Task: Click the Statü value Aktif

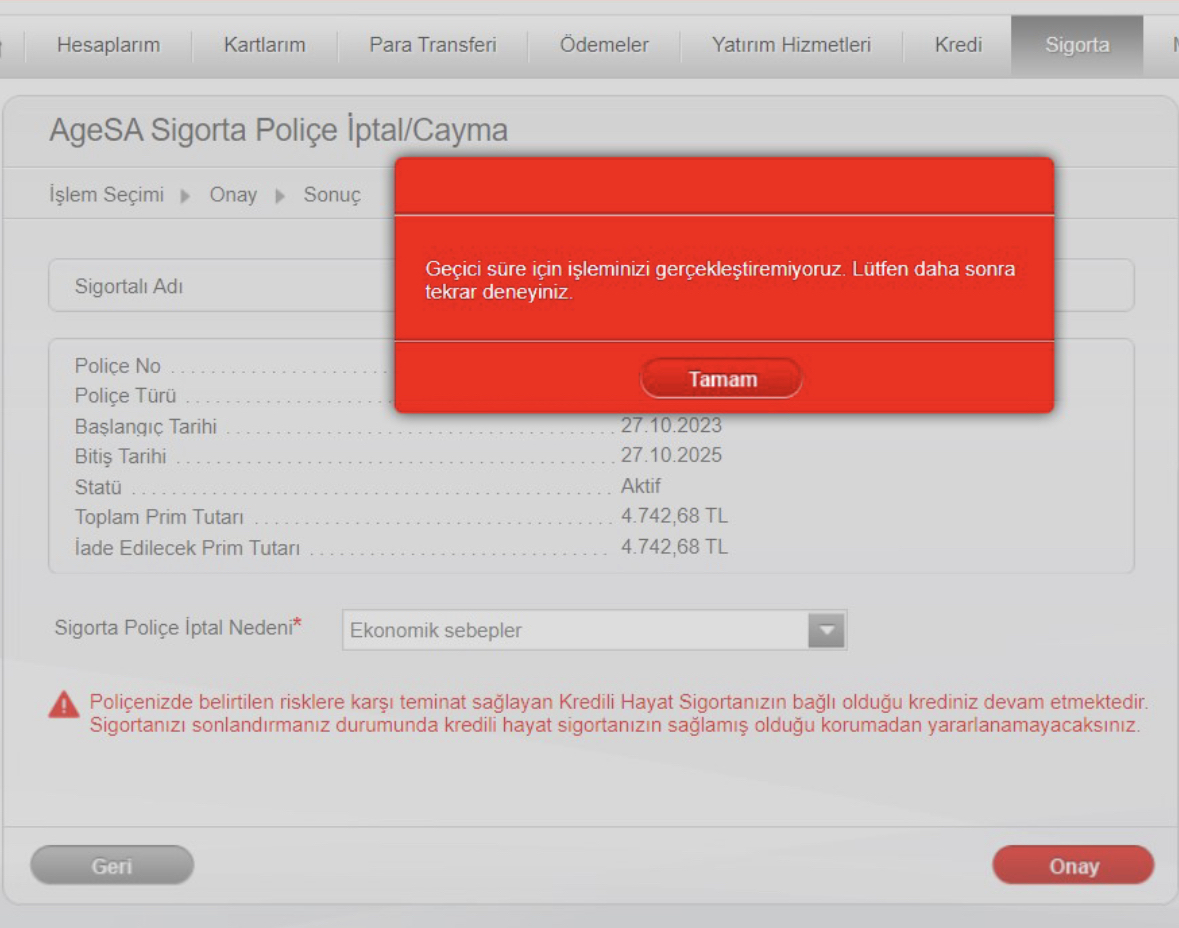Action: tap(641, 486)
